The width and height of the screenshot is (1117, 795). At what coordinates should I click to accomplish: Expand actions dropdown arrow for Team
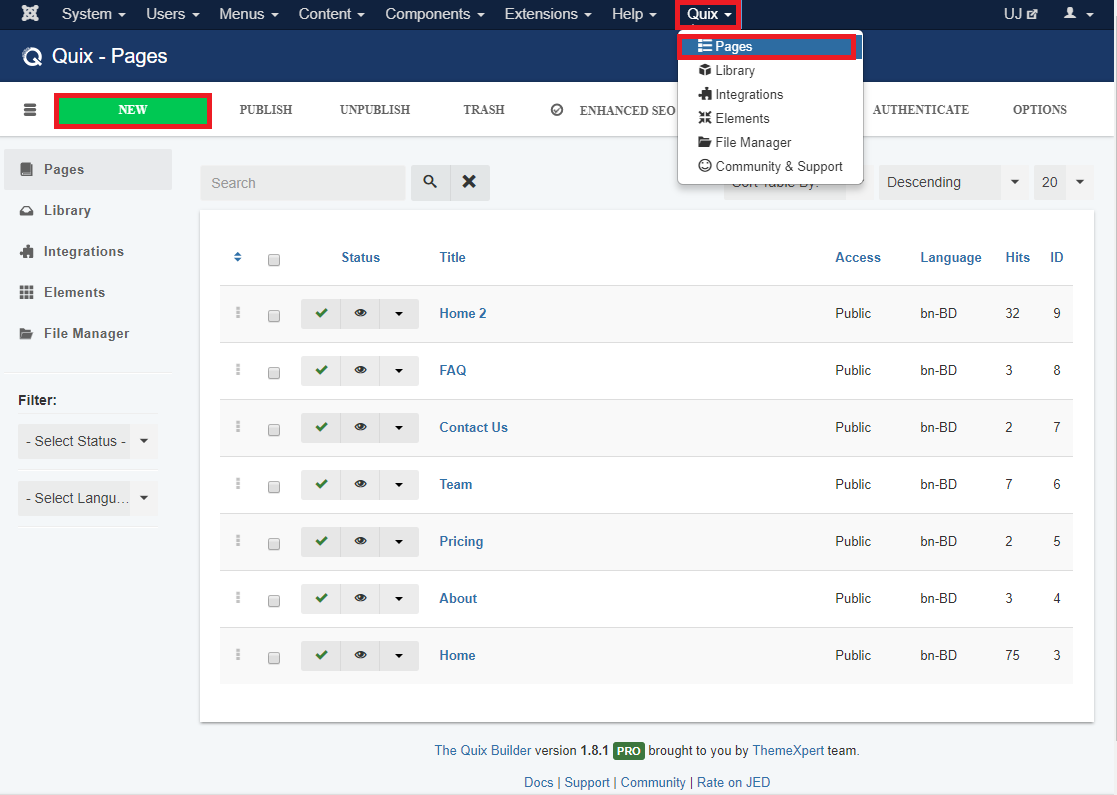tap(399, 484)
